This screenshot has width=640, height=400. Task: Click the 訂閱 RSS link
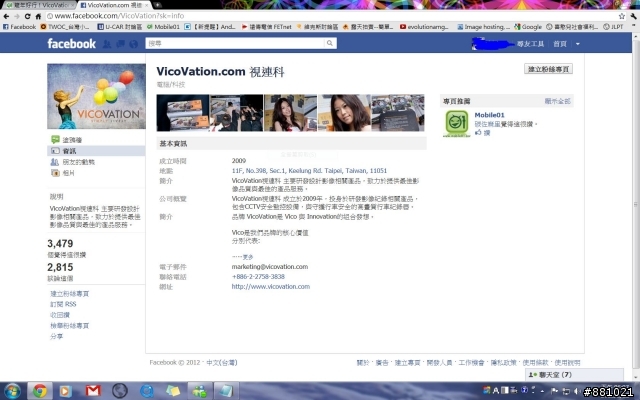[63, 304]
